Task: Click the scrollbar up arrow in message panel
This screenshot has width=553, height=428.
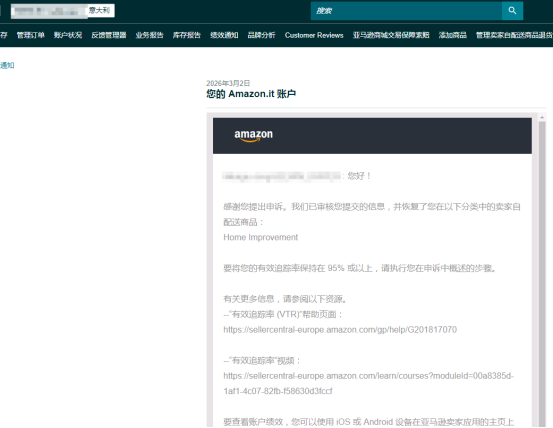Action: [542, 117]
